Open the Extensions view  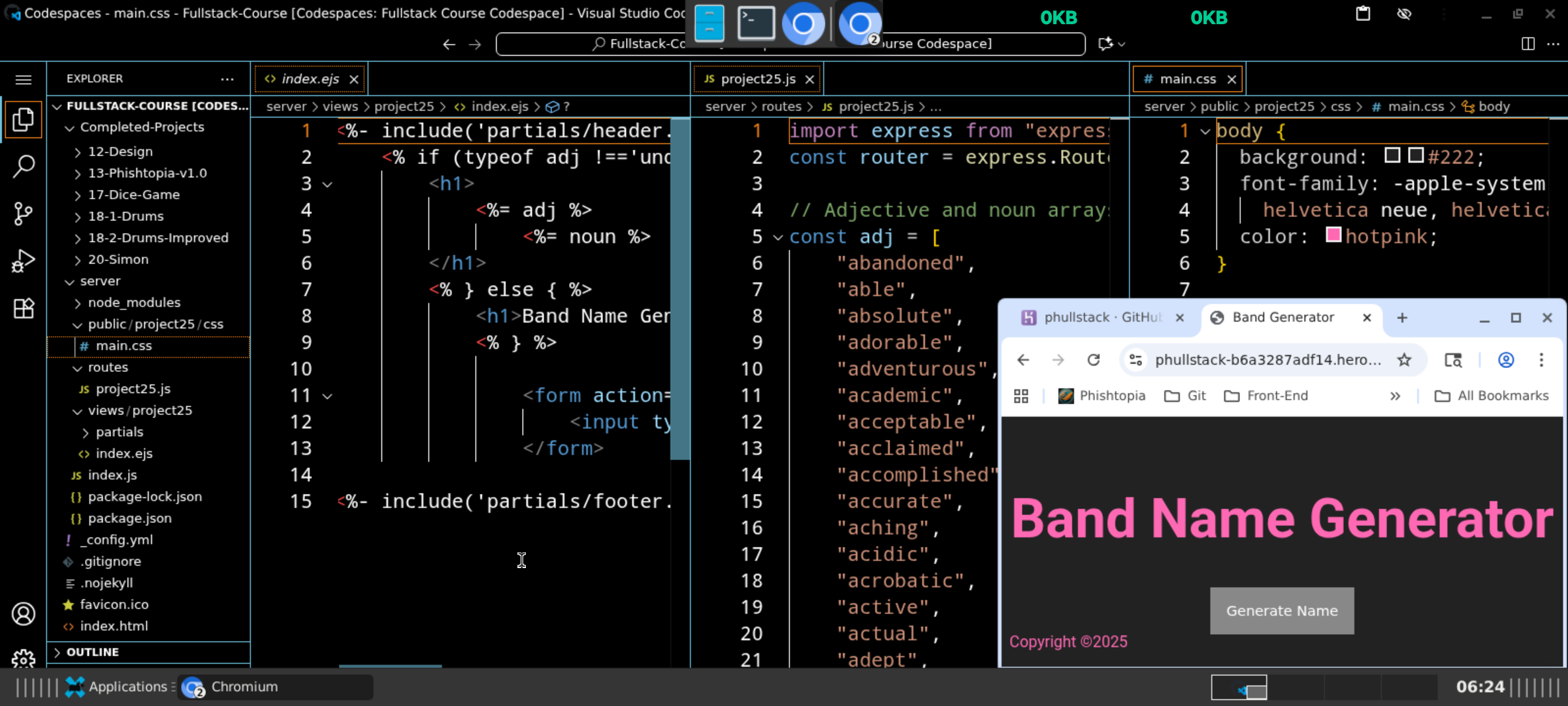24,308
